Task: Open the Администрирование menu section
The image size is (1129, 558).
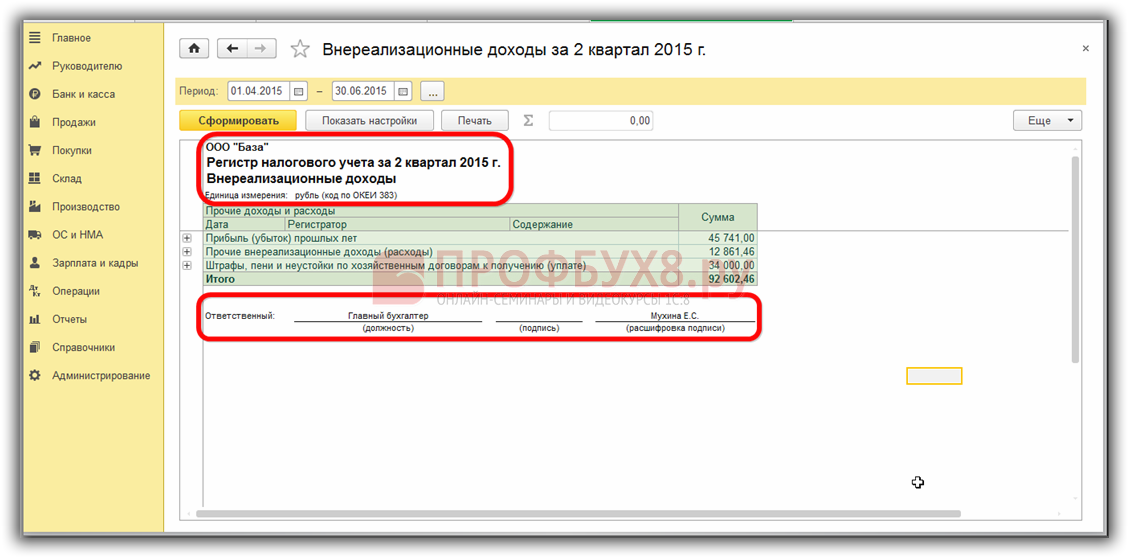Action: pyautogui.click(x=101, y=375)
